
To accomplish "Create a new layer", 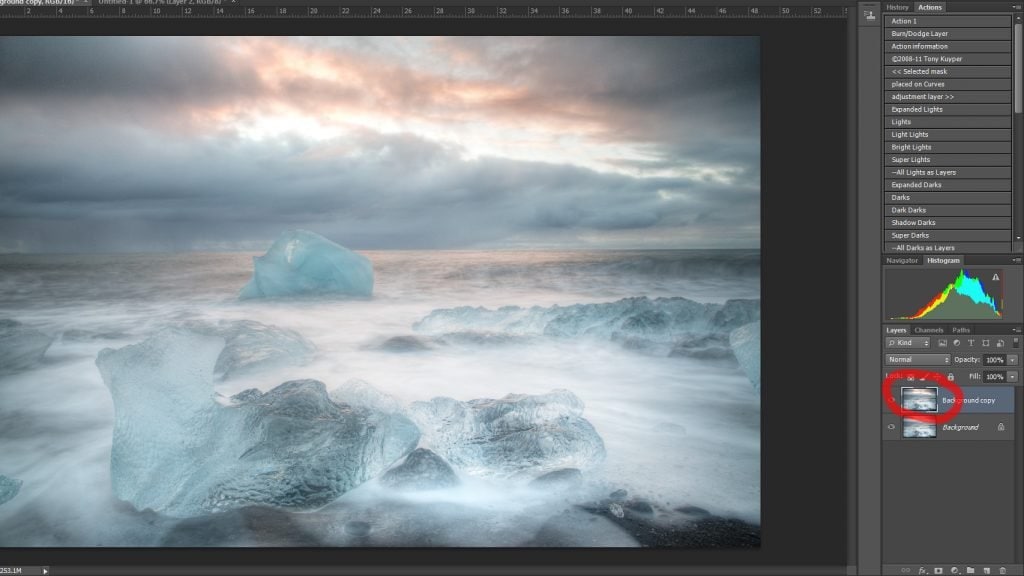I will (x=987, y=570).
